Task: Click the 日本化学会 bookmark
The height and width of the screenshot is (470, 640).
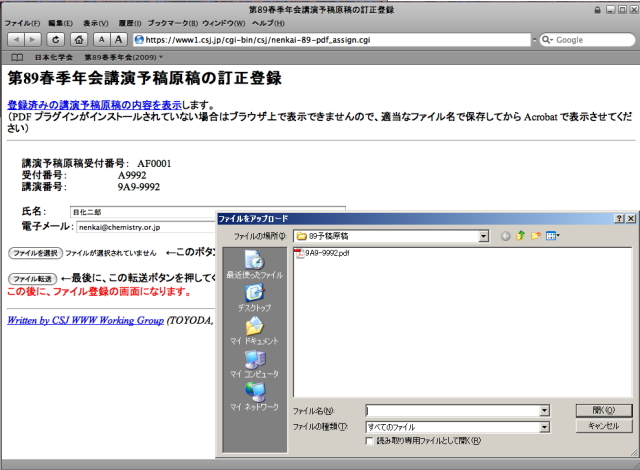Action: pos(53,57)
